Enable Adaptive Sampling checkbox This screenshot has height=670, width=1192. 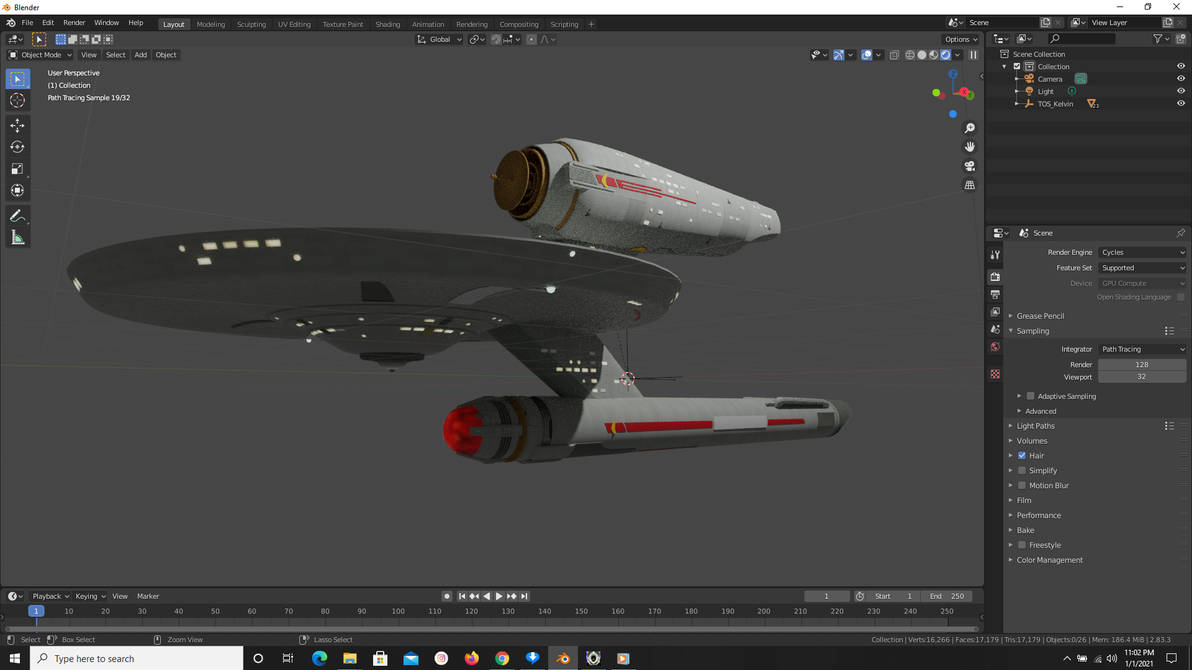coord(1030,396)
